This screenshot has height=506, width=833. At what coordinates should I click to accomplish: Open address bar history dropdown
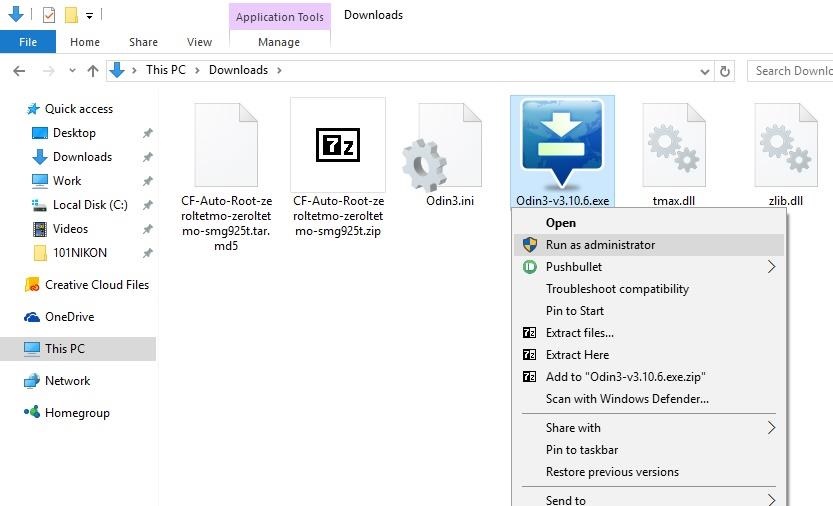704,71
